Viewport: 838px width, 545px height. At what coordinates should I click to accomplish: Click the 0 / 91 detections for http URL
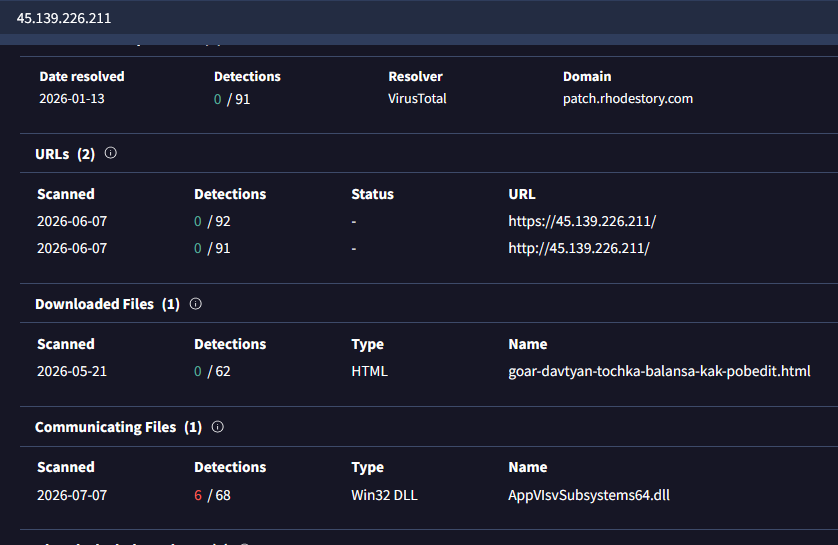212,248
